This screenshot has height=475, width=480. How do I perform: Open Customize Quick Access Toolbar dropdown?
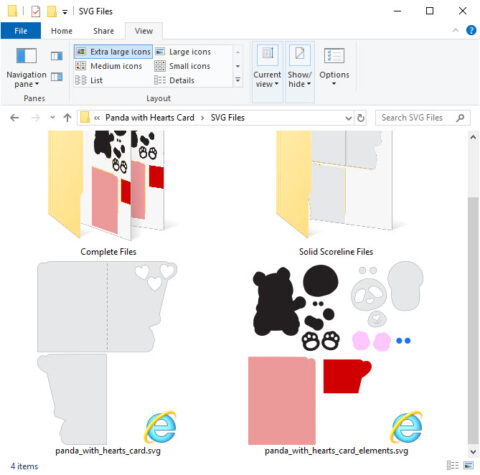coord(65,12)
